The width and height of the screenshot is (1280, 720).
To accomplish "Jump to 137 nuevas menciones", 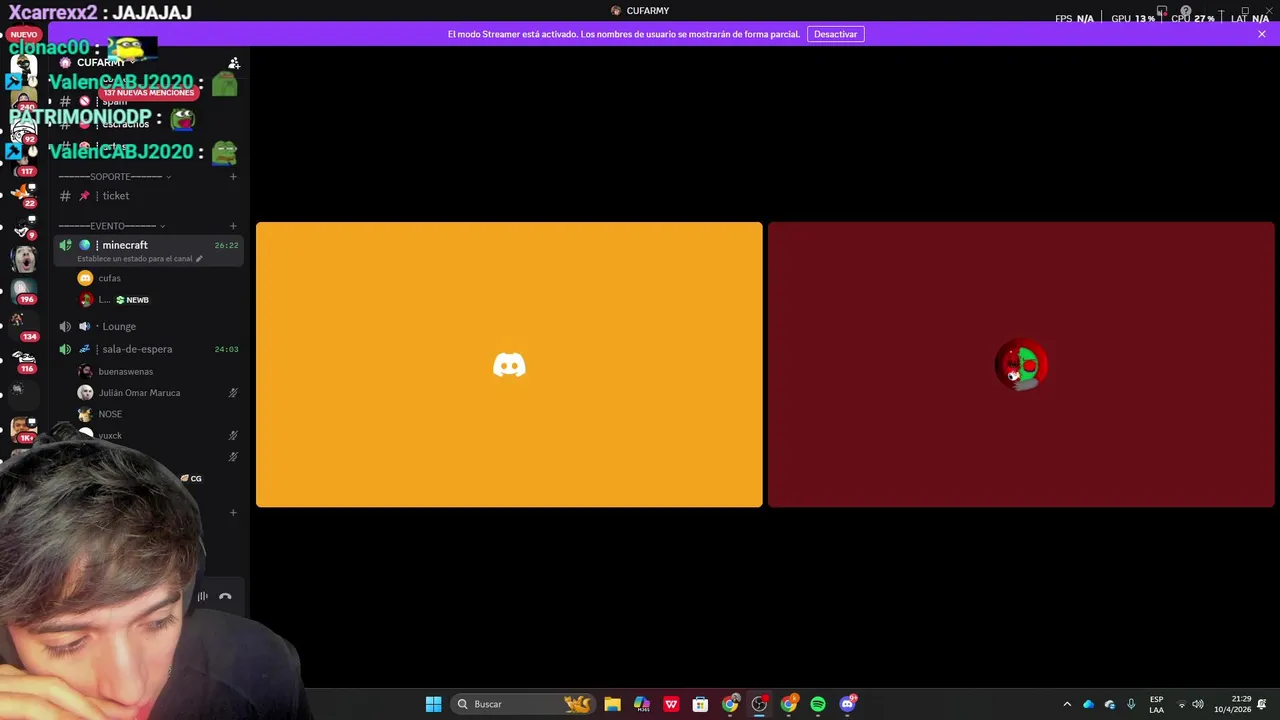I will [148, 93].
